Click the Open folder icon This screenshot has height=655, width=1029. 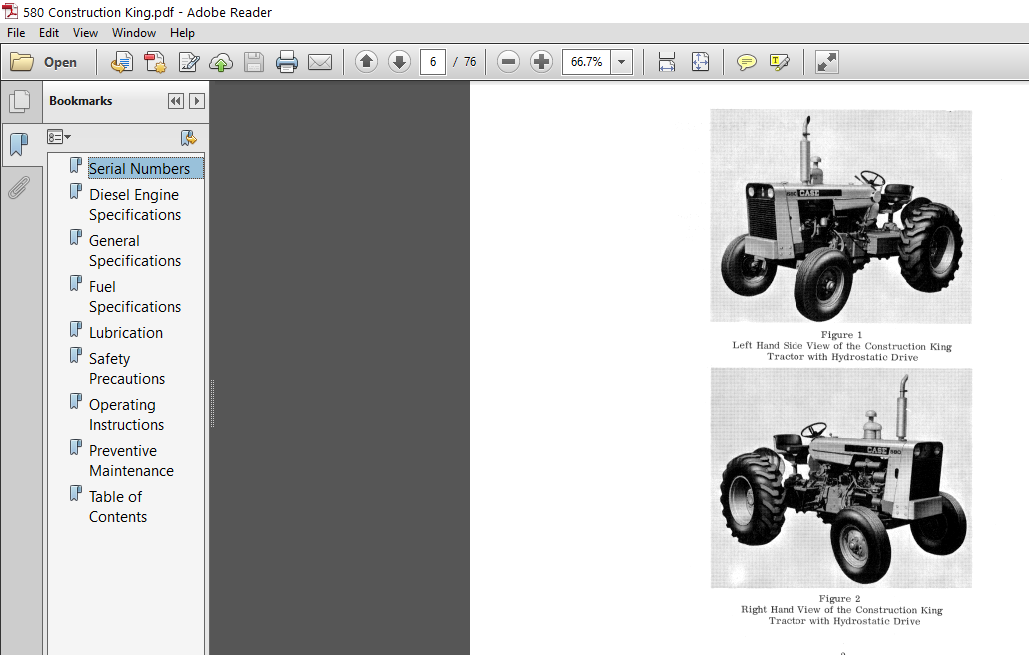click(x=22, y=62)
